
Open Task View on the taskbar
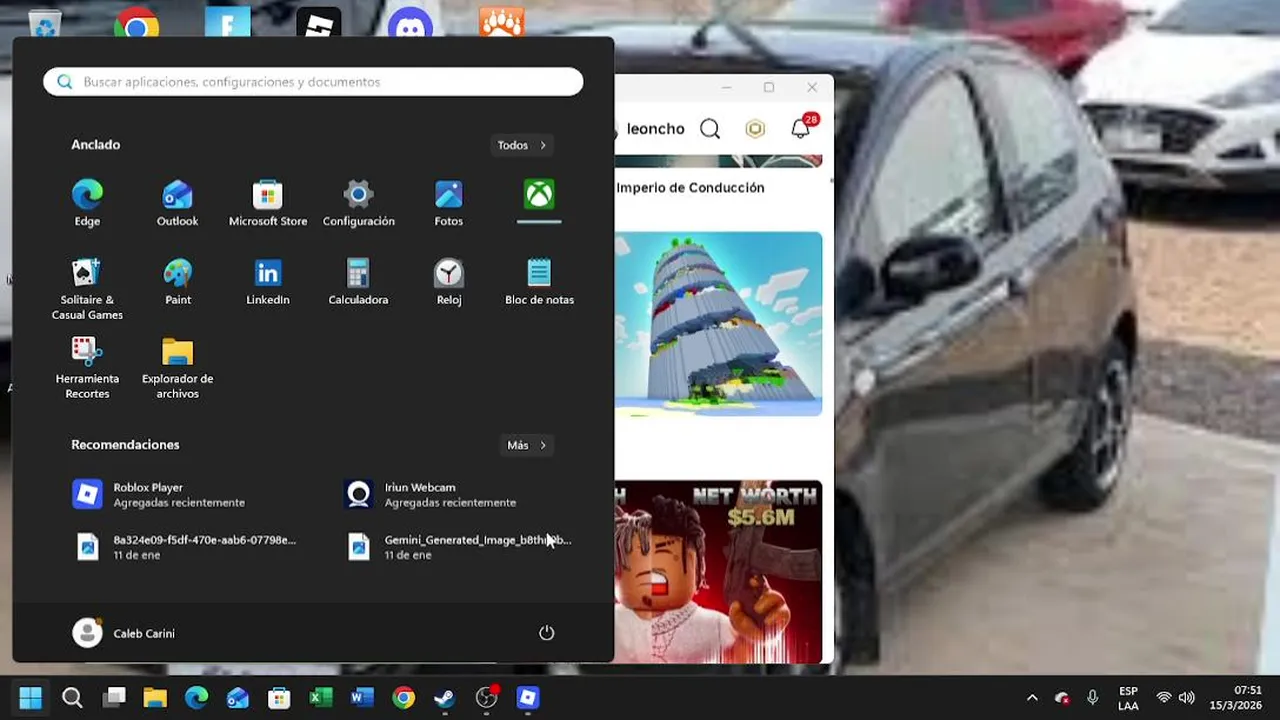coord(114,697)
